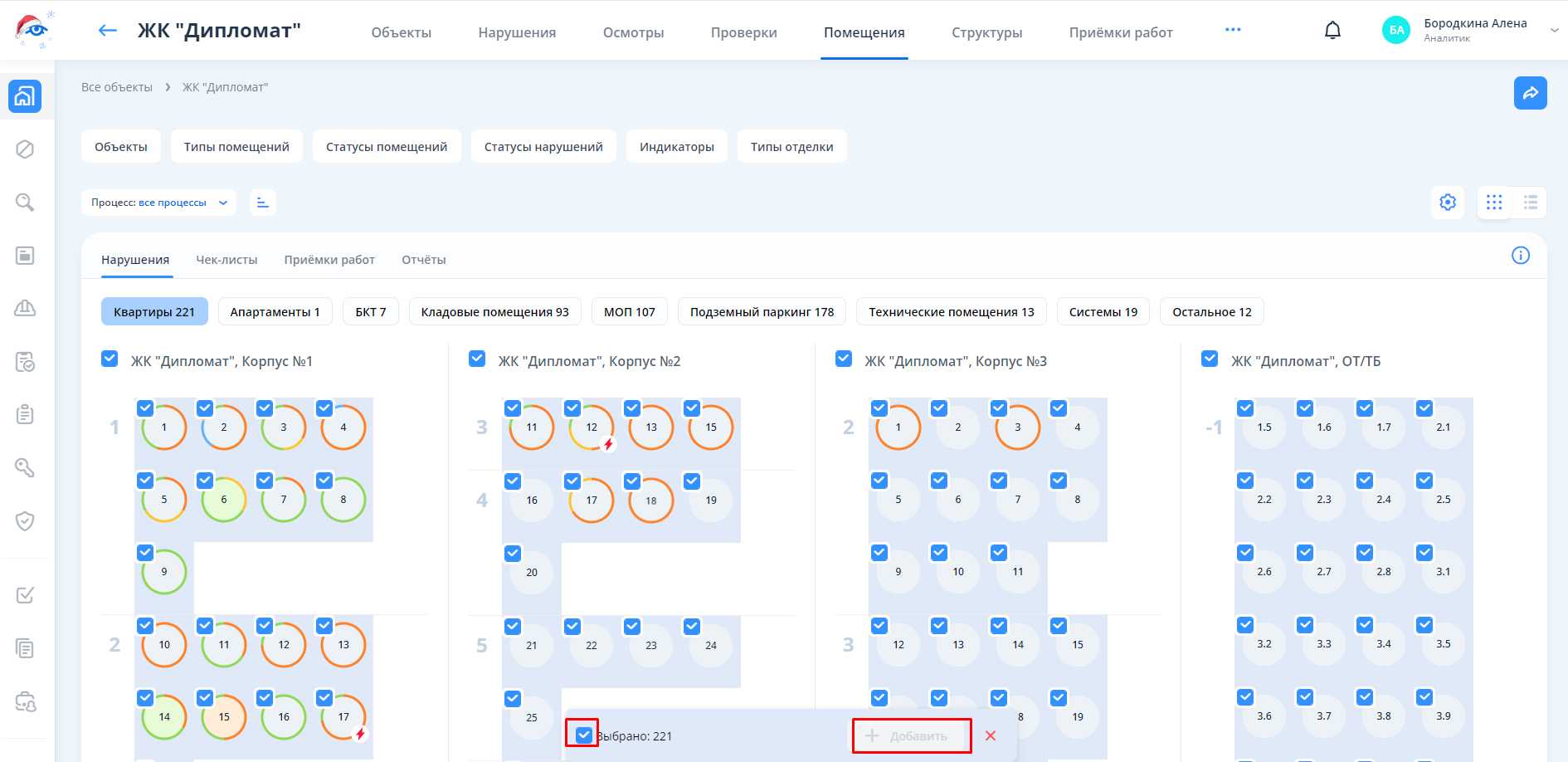Expand the three-dots more menu in header
1568x762 pixels.
[x=1233, y=30]
